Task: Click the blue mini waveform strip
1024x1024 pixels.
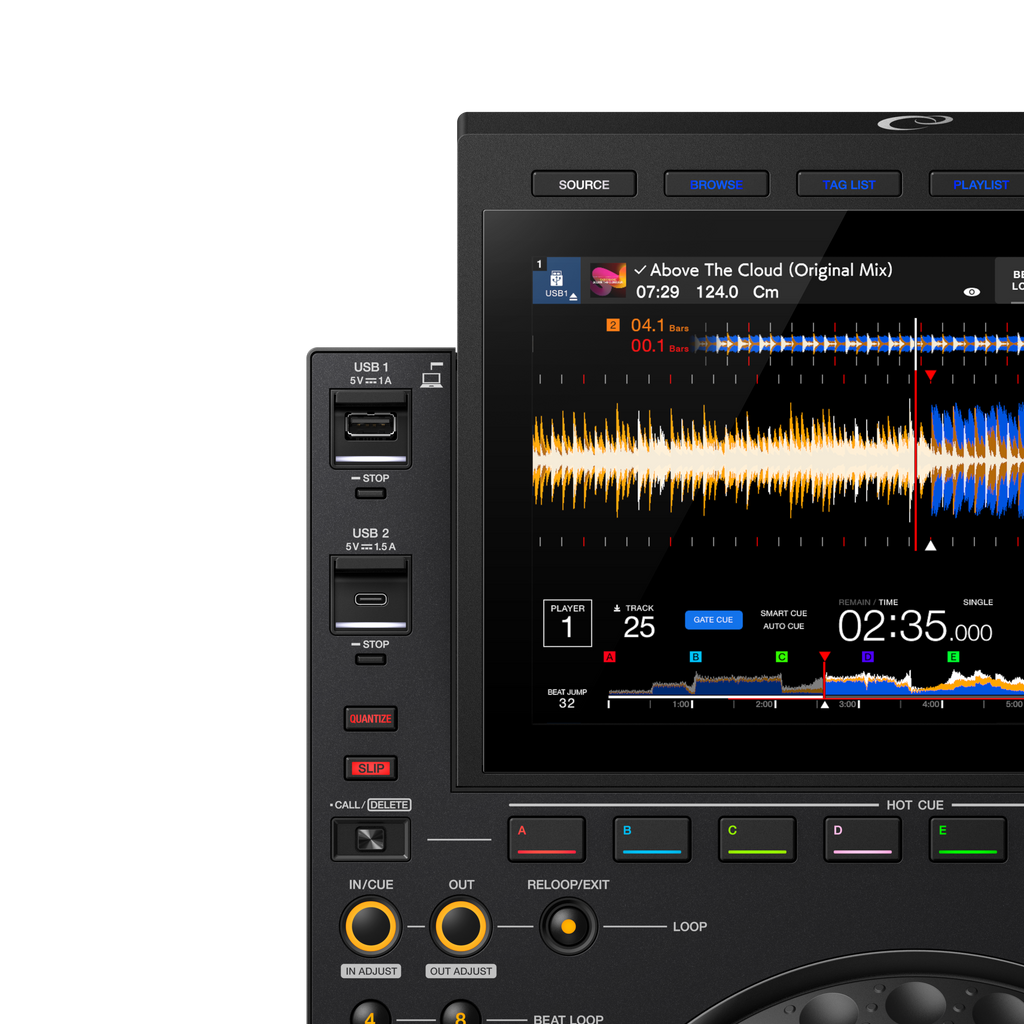Action: point(859,344)
